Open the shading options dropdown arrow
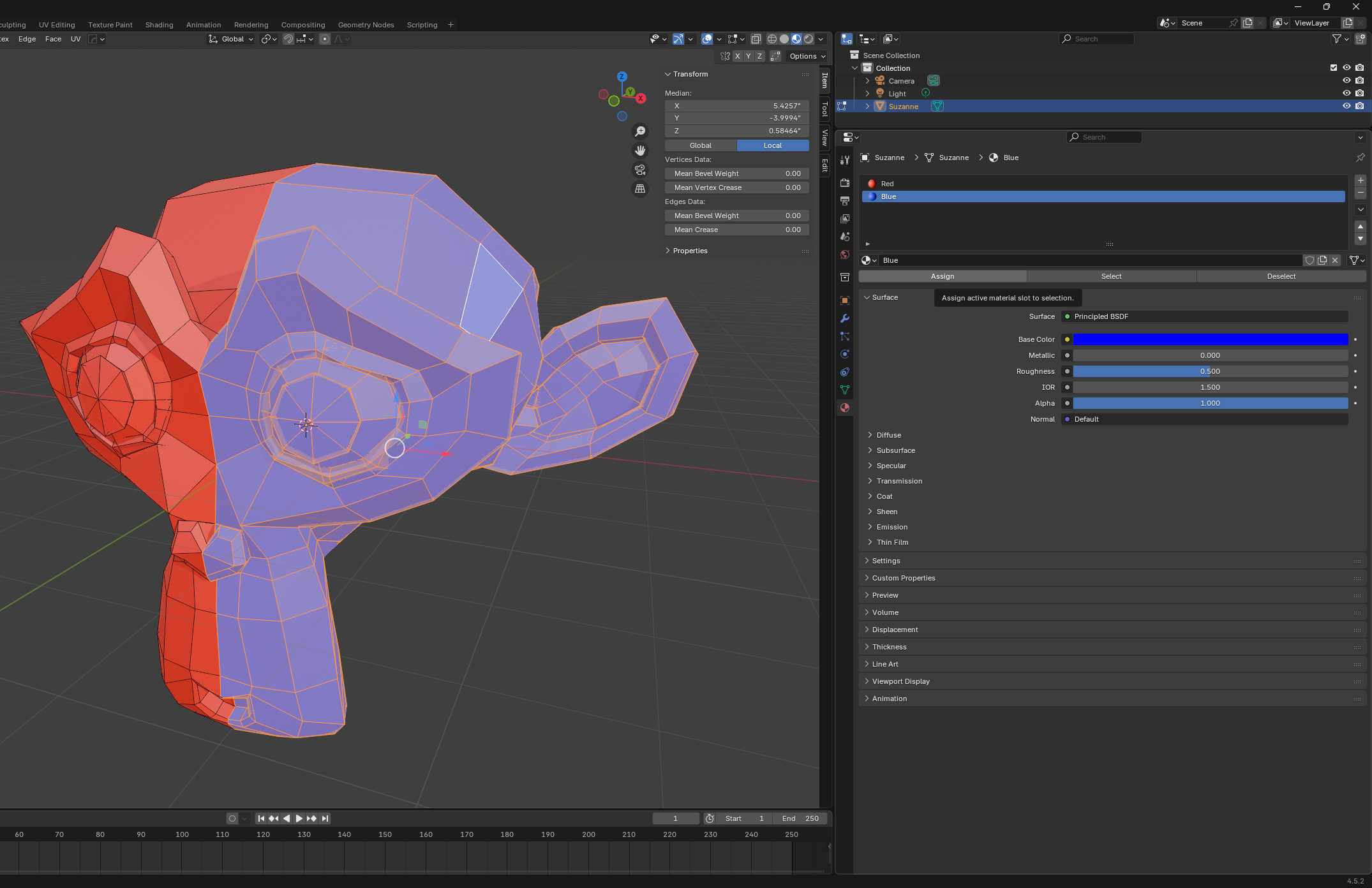The image size is (1372, 888). coord(821,39)
